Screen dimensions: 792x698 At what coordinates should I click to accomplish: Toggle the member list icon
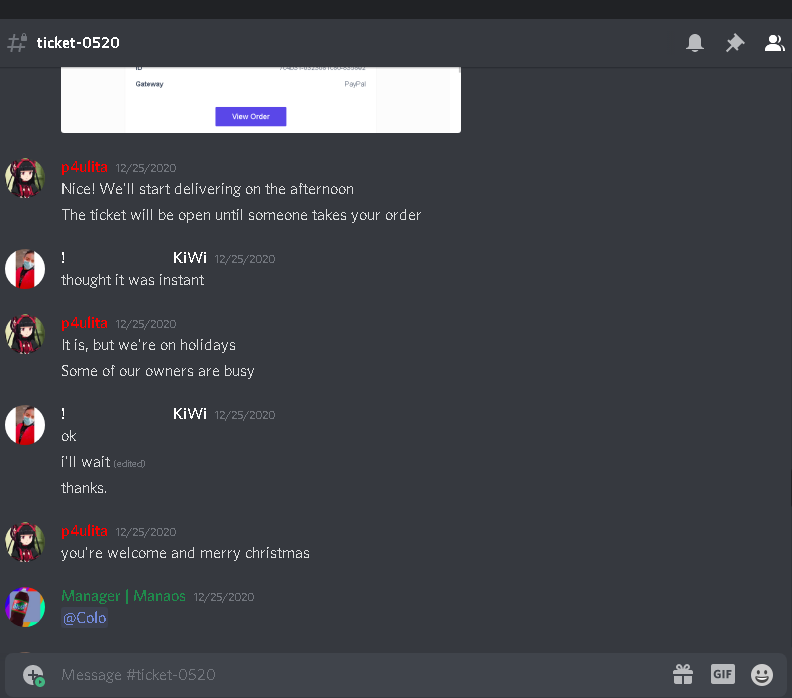coord(774,43)
